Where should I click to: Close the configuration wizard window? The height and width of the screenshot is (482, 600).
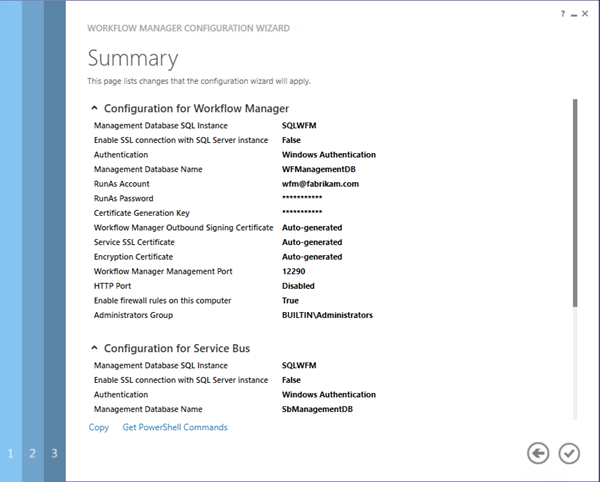tap(588, 13)
